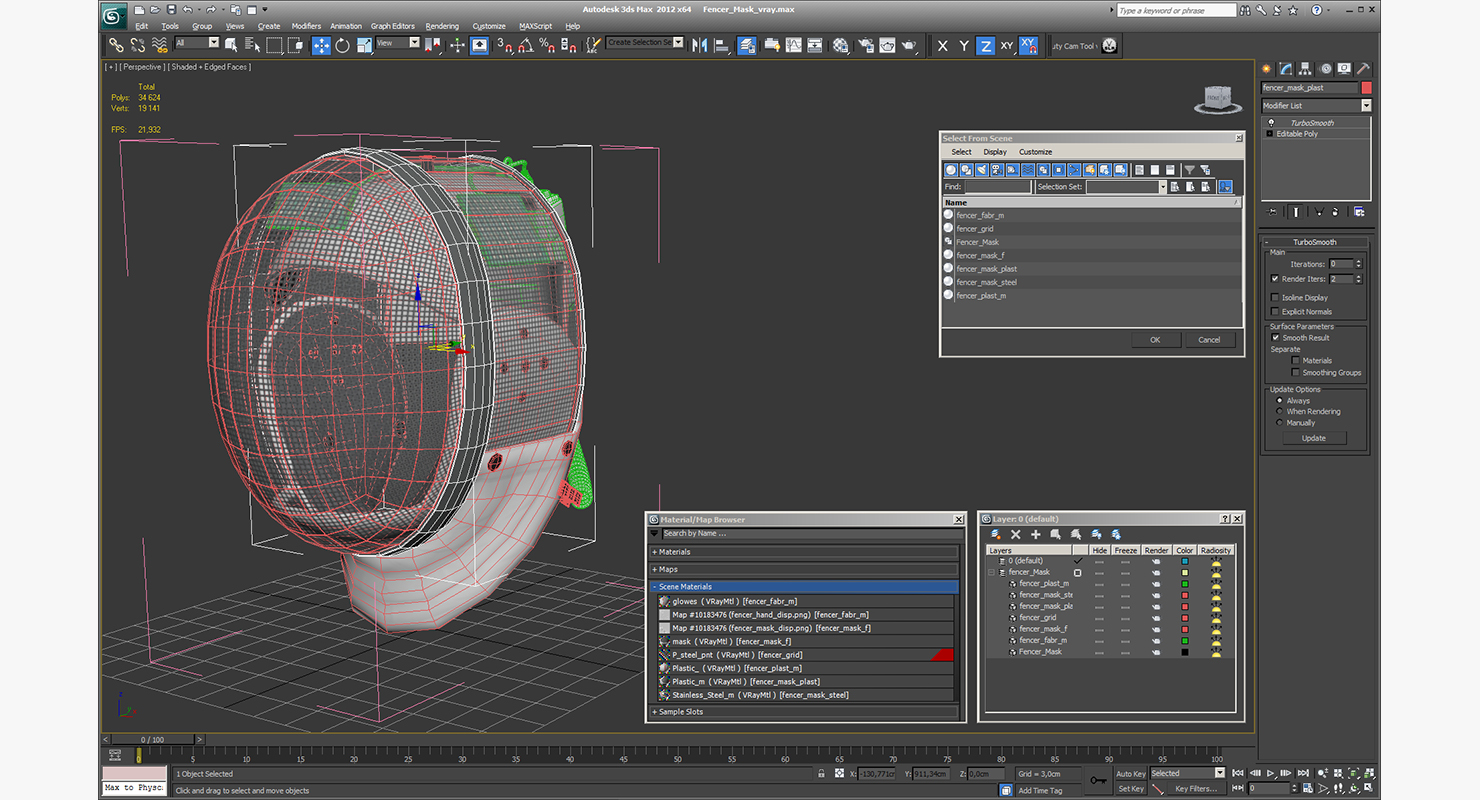Enable the Explicit Normals checkbox
This screenshot has height=800, width=1480.
1275,311
